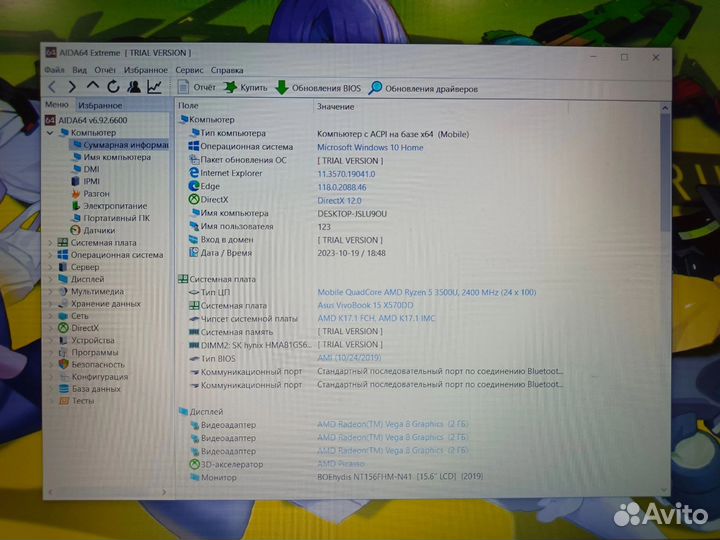This screenshot has height=540, width=720.
Task: Select Программы in the sidebar tree
Action: click(x=89, y=353)
